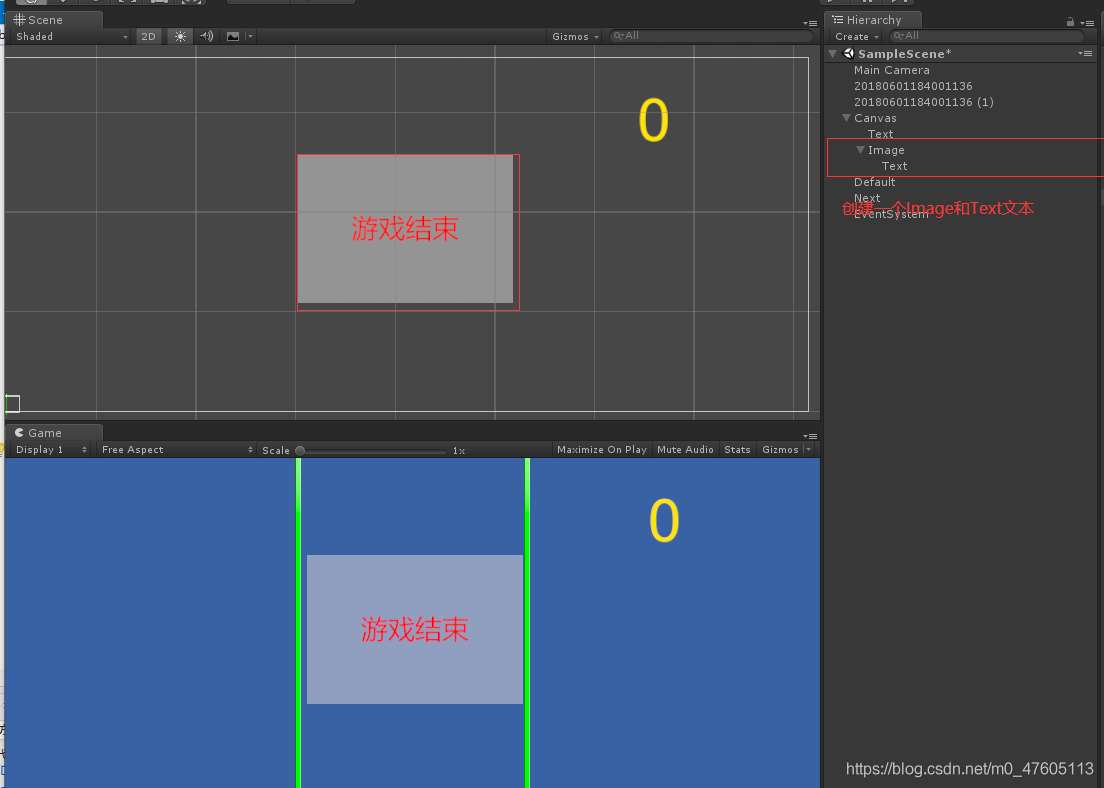Select yellow 0 score text in Scene view
The image size is (1104, 788).
tap(653, 120)
